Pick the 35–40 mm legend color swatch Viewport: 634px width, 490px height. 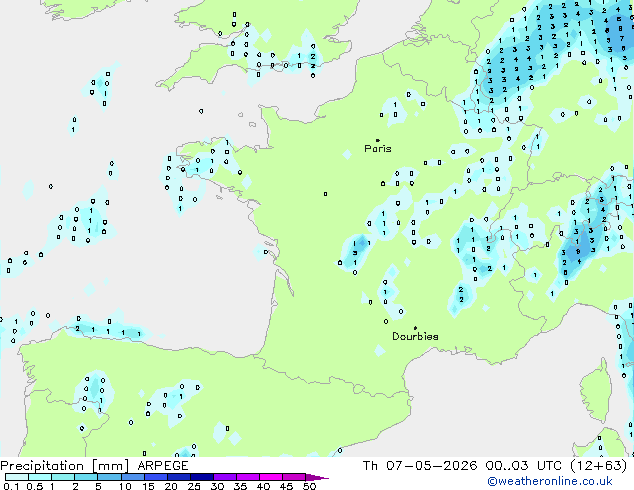click(x=248, y=477)
